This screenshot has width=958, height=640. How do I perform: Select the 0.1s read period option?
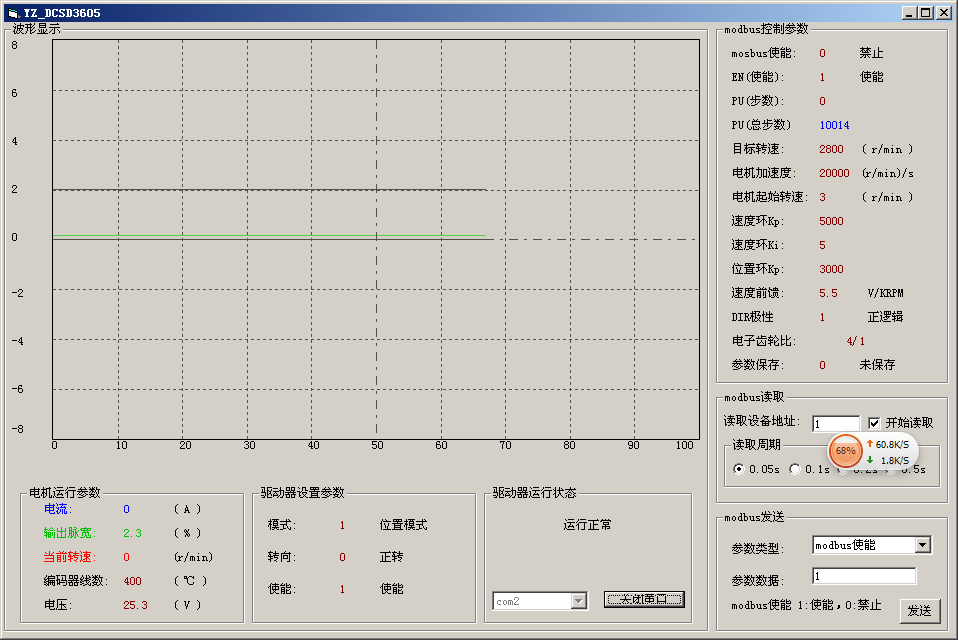[x=795, y=468]
